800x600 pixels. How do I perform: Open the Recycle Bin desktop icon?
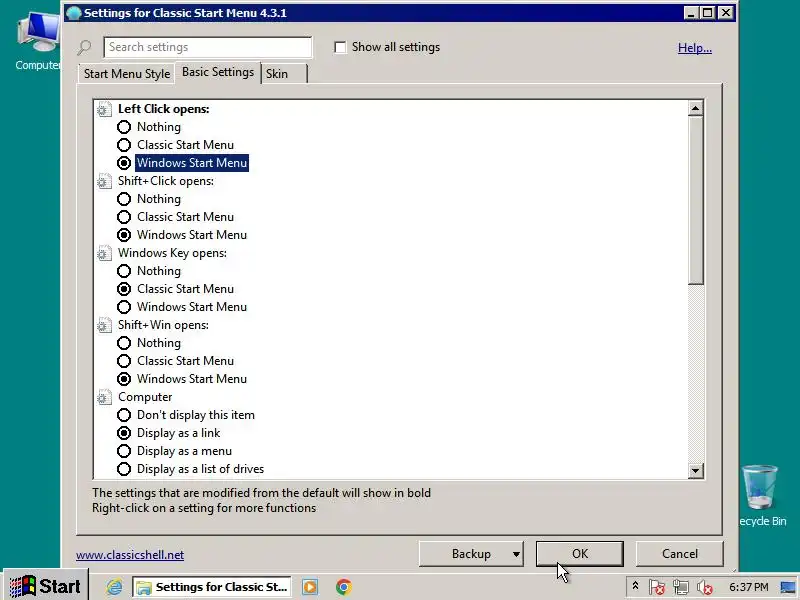point(762,495)
